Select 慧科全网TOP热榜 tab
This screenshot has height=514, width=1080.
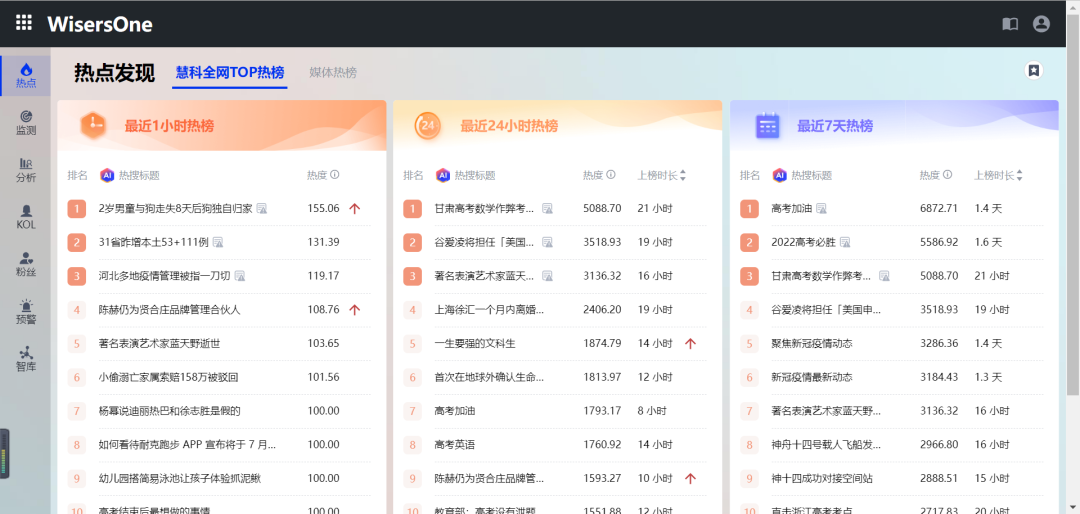point(230,73)
